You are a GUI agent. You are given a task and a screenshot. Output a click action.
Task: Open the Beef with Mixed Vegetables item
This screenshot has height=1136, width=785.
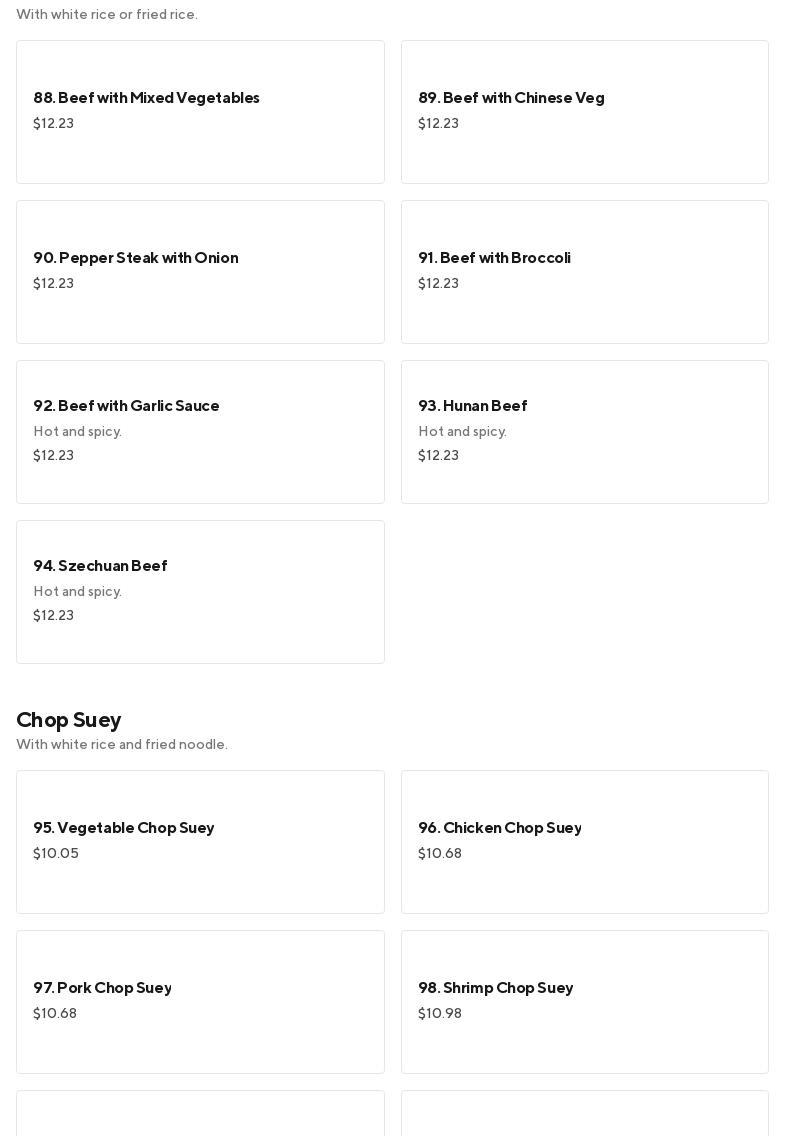coord(200,112)
